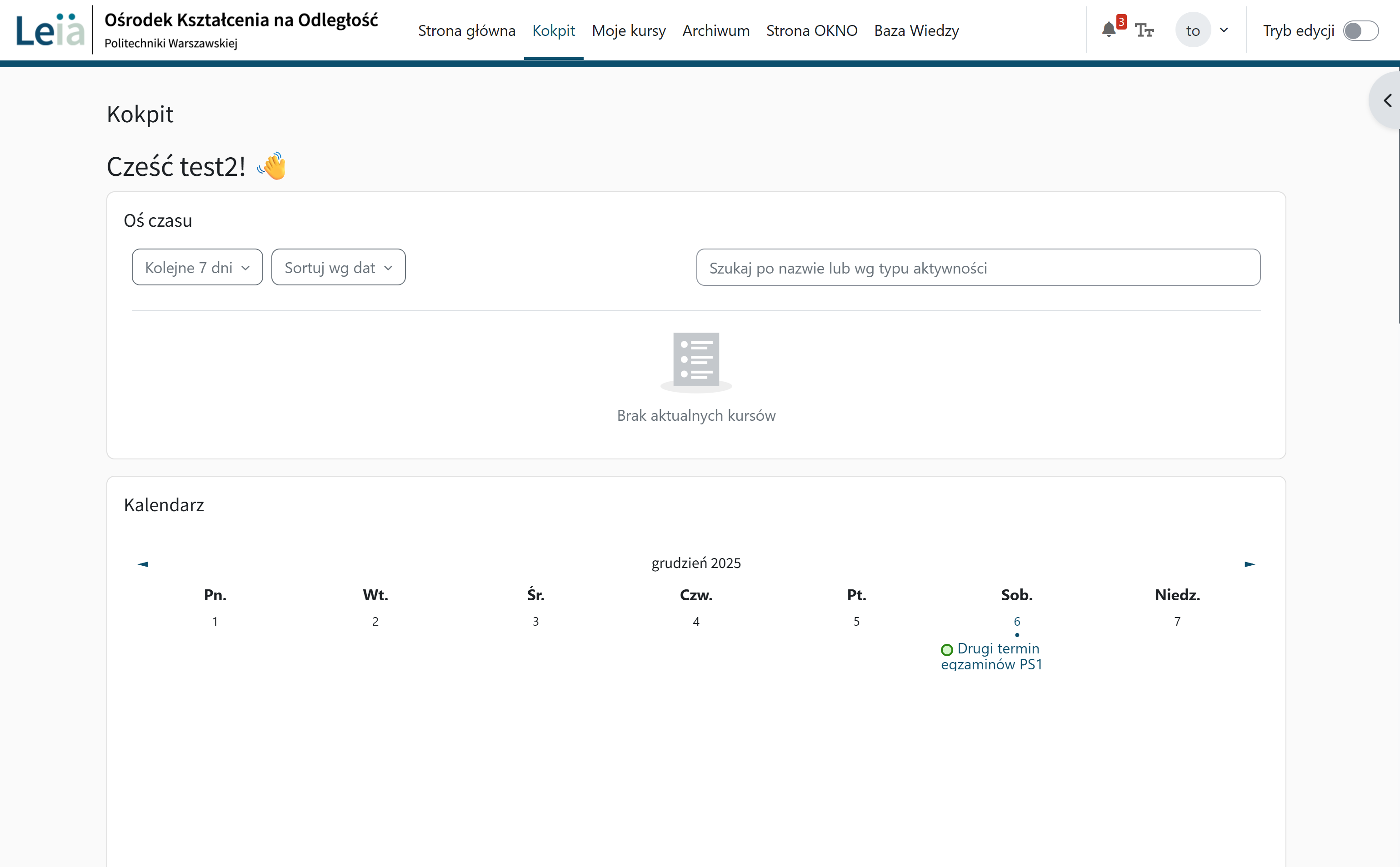Open the Baza Wiedzy page
The width and height of the screenshot is (1400, 867).
[916, 30]
